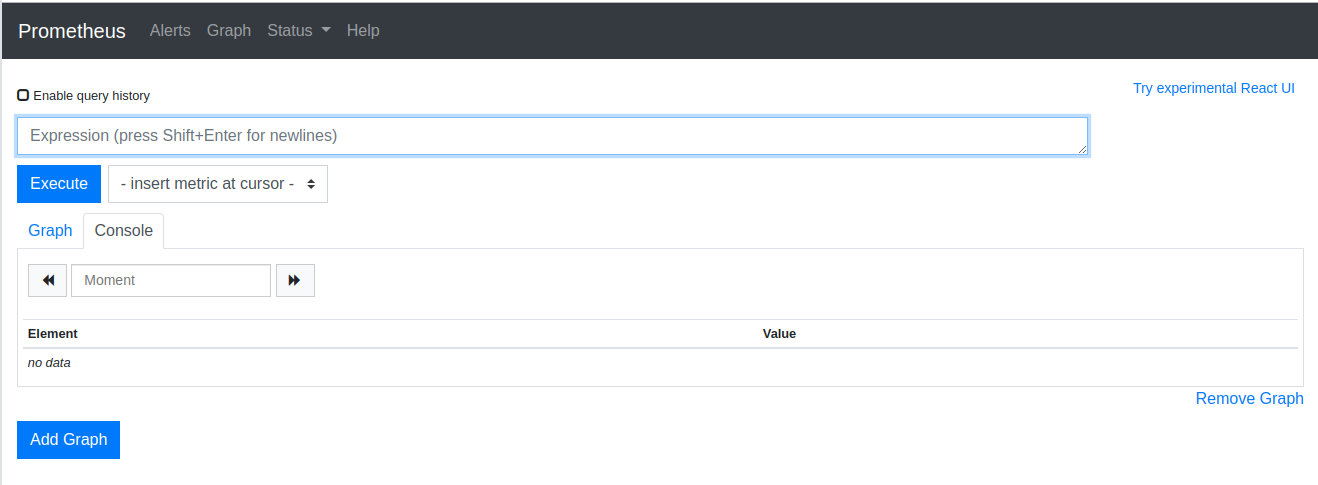Step the evaluation time backward

click(47, 280)
